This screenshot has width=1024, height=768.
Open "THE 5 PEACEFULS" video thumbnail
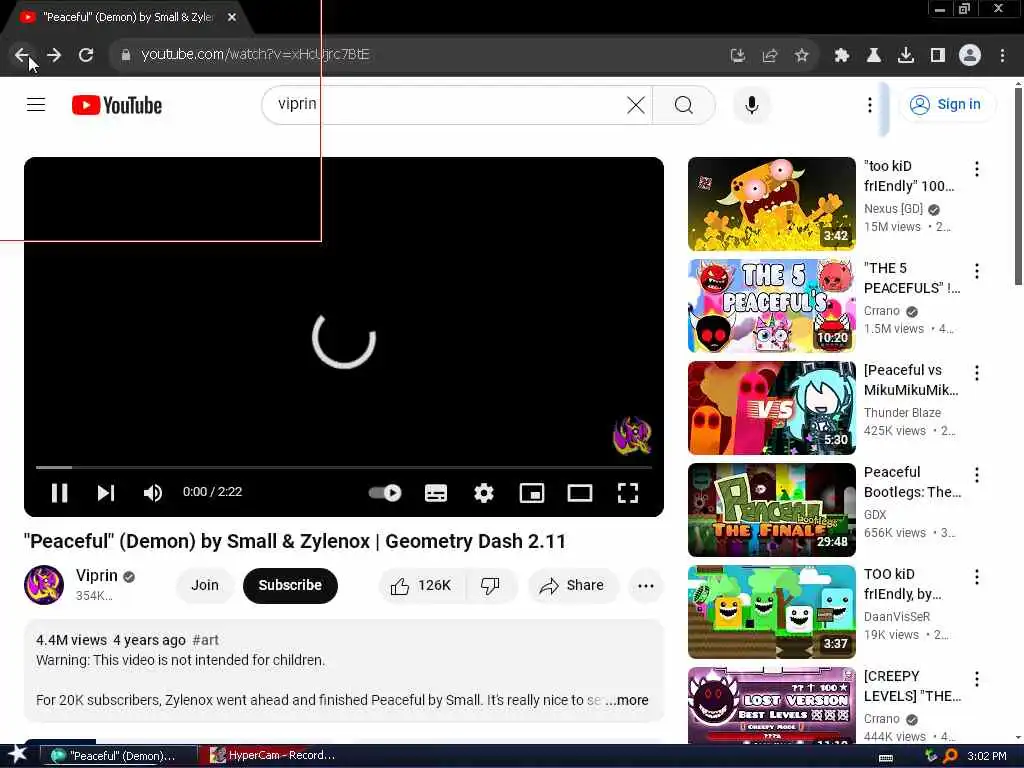(x=771, y=306)
